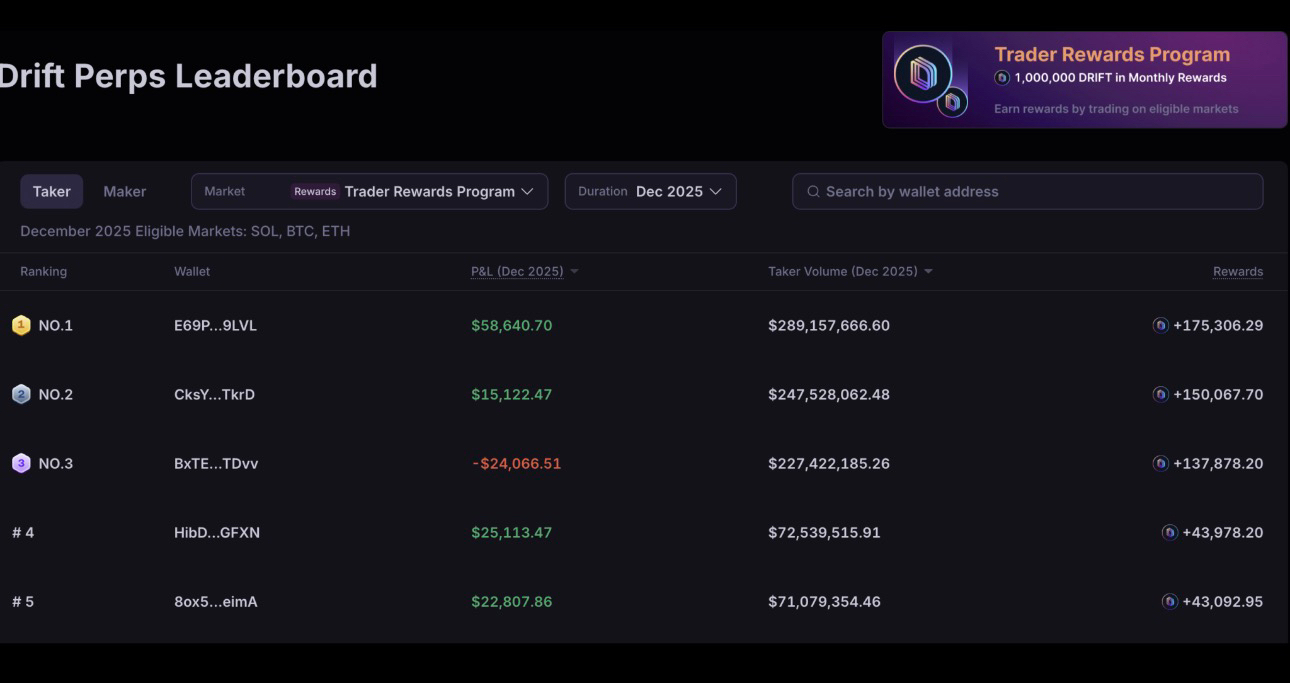Click the NO.1 ranking label
Image resolution: width=1290 pixels, height=683 pixels.
tap(55, 325)
